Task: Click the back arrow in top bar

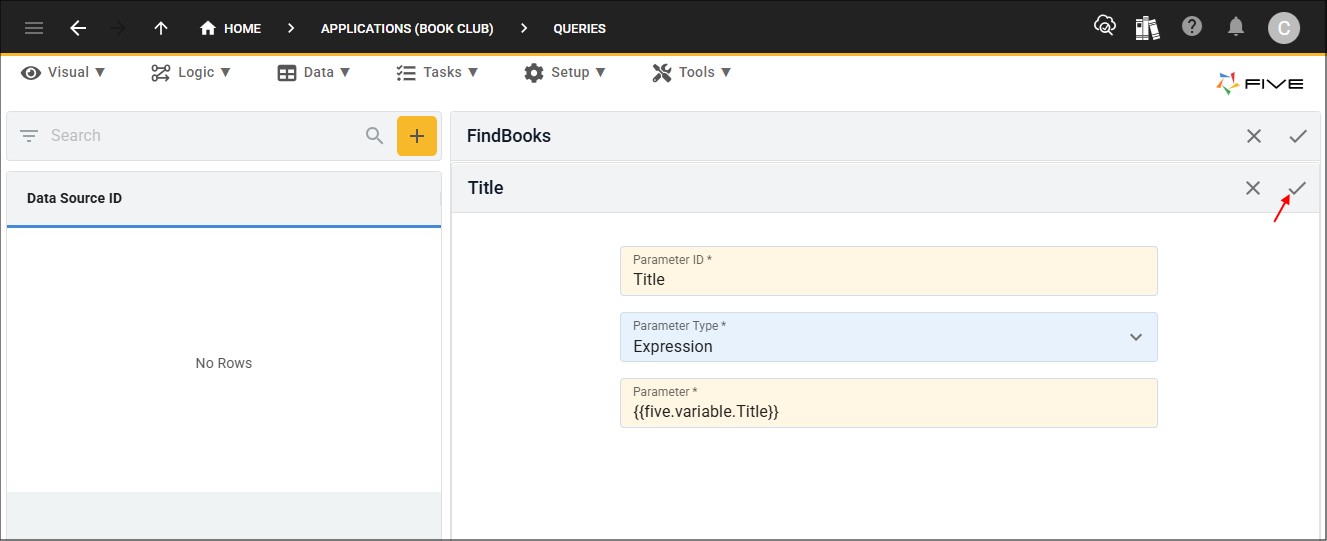Action: [78, 28]
